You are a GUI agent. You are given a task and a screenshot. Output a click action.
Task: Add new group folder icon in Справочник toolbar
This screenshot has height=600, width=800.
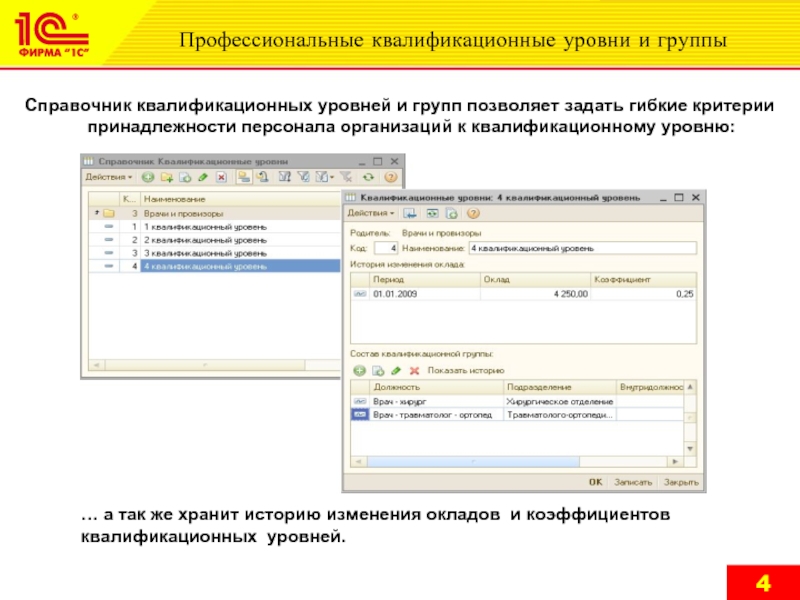pos(167,178)
